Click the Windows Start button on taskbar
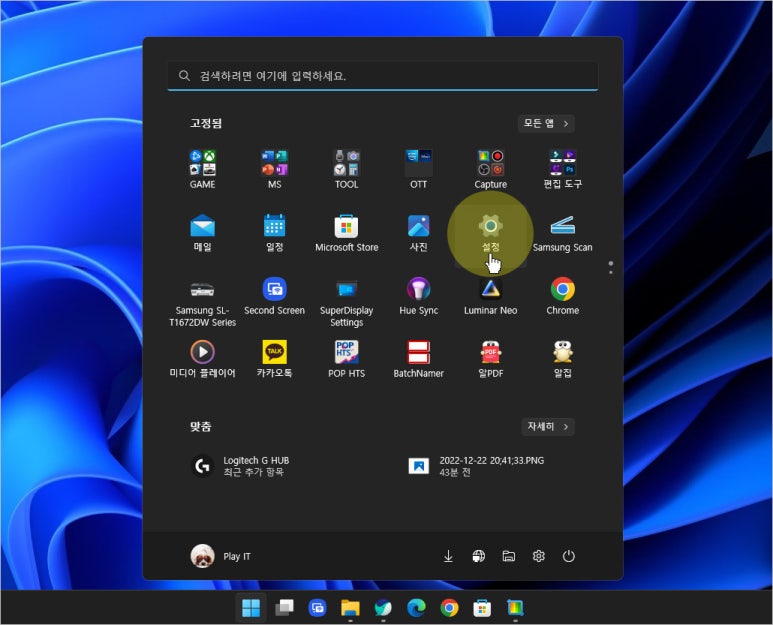773x625 pixels. [251, 608]
